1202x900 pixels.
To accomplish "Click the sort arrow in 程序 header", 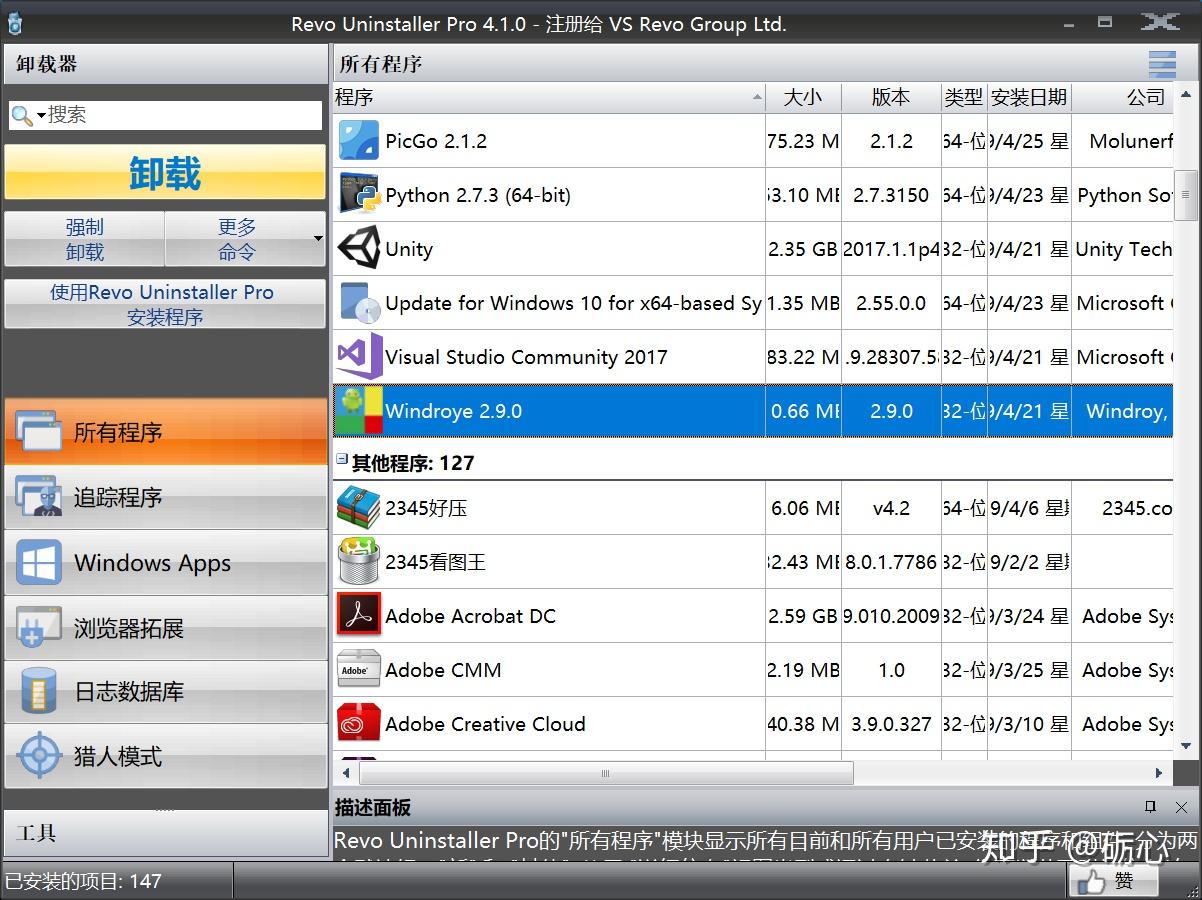I will click(x=756, y=97).
